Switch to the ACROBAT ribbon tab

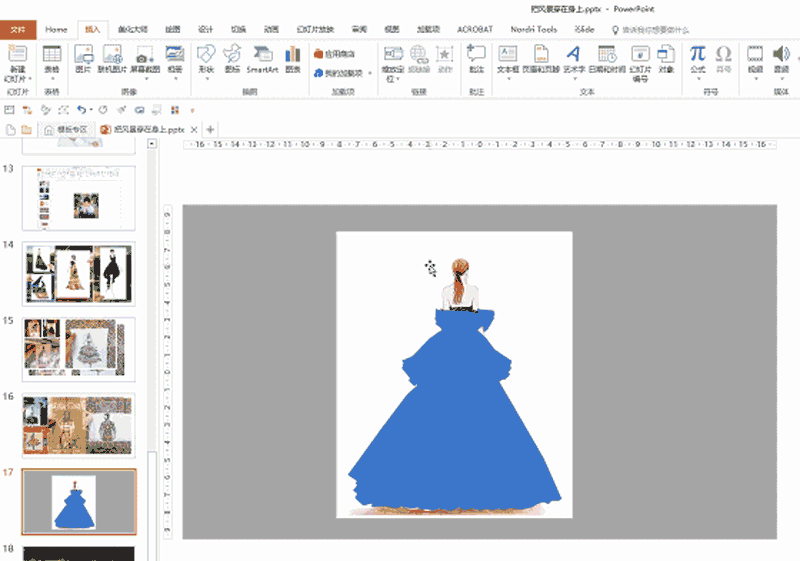tap(475, 30)
